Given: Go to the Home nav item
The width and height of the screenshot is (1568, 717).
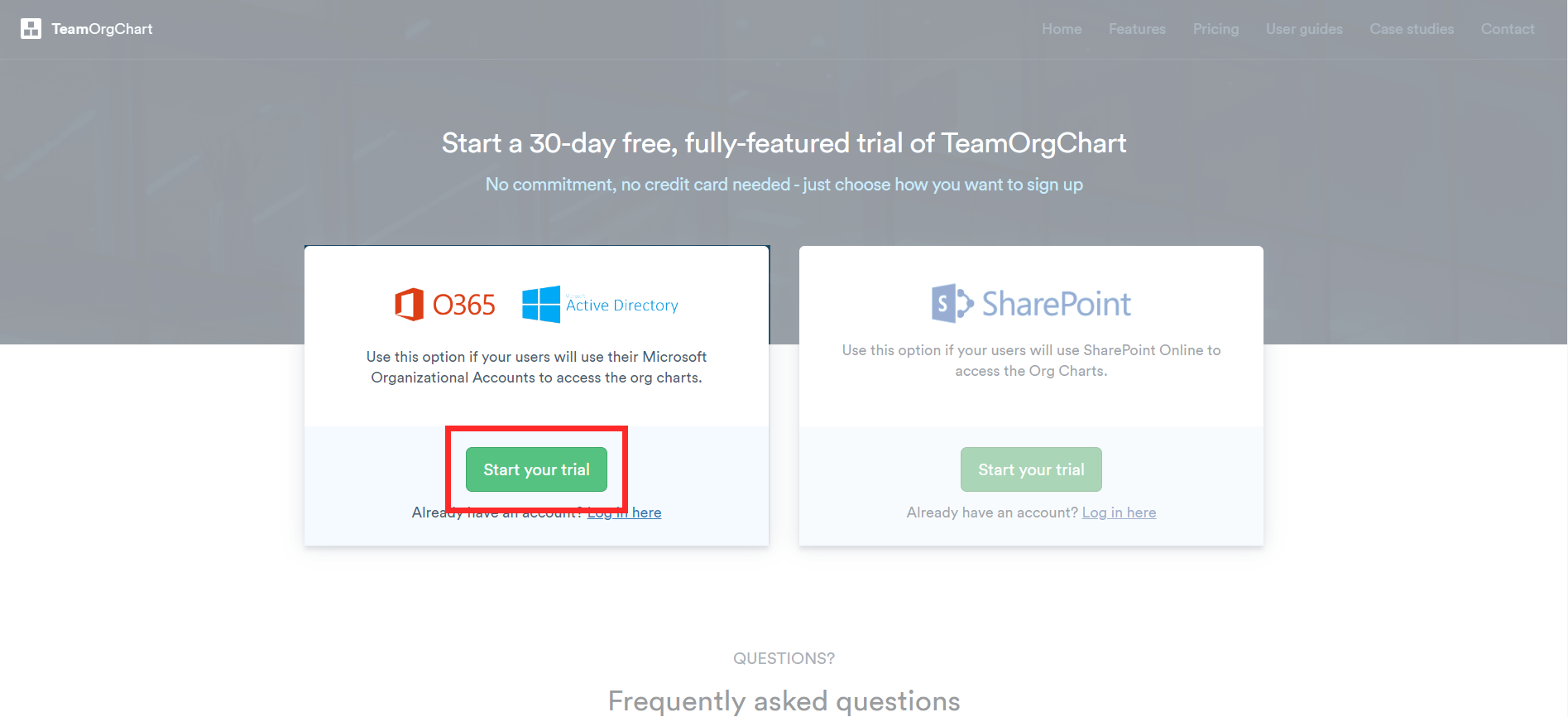Looking at the screenshot, I should click(x=1062, y=29).
